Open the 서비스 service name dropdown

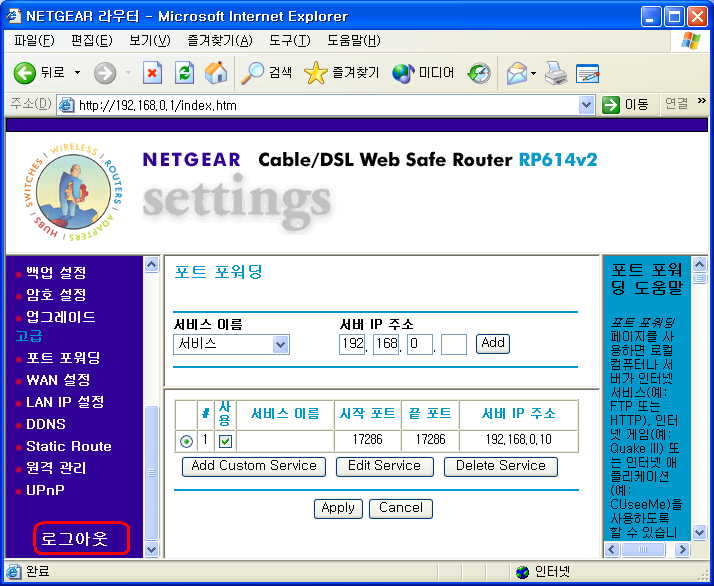tap(231, 344)
